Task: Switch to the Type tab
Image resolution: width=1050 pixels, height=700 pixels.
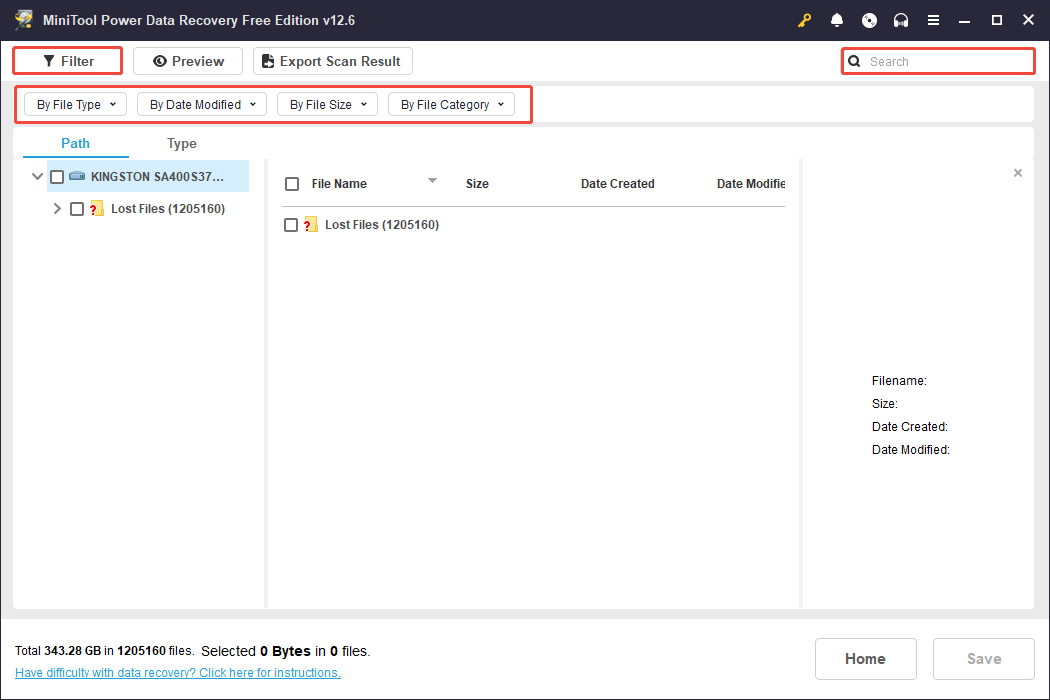Action: pos(182,143)
